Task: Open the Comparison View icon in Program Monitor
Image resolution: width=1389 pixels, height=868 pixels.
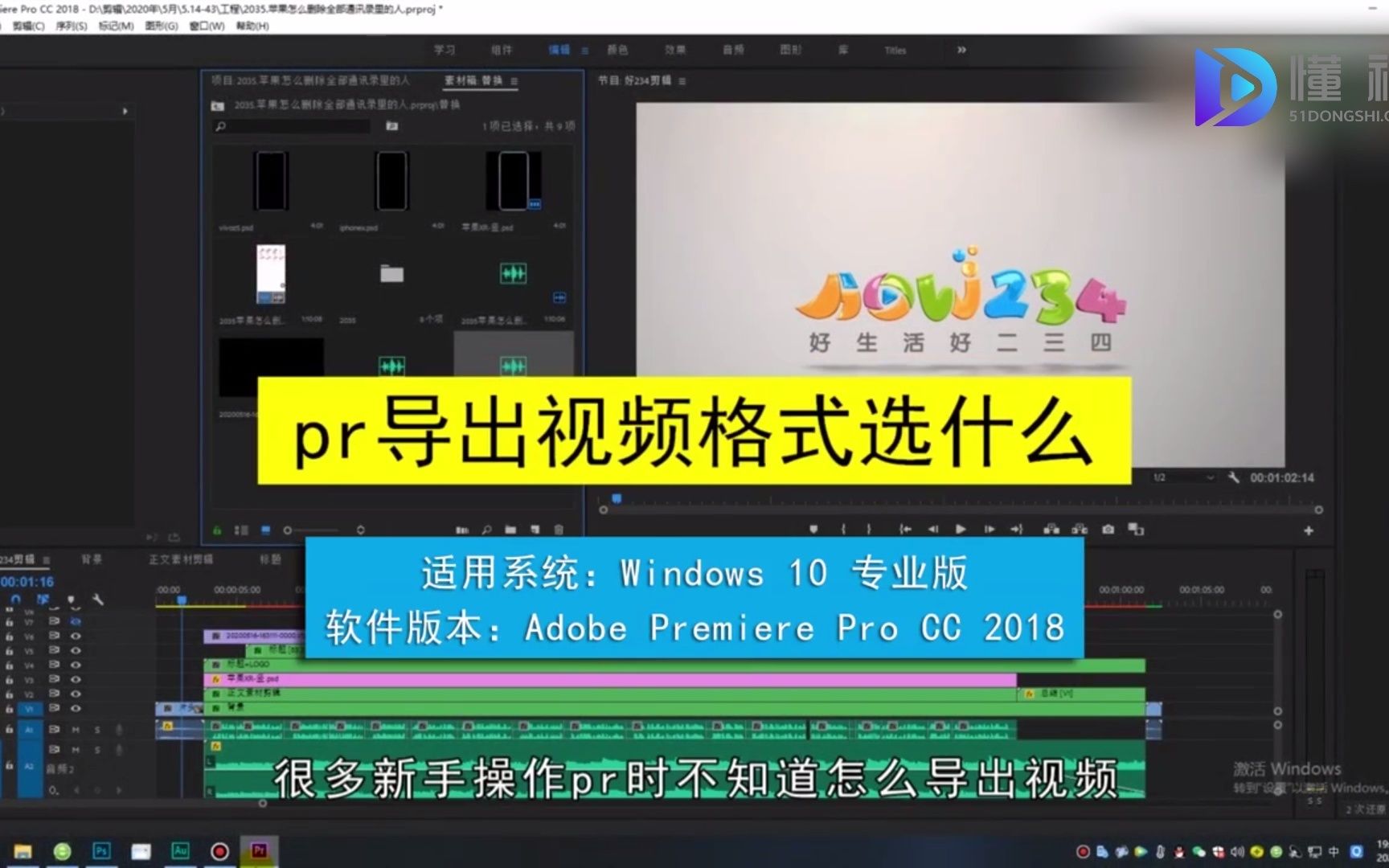Action: [x=1136, y=530]
